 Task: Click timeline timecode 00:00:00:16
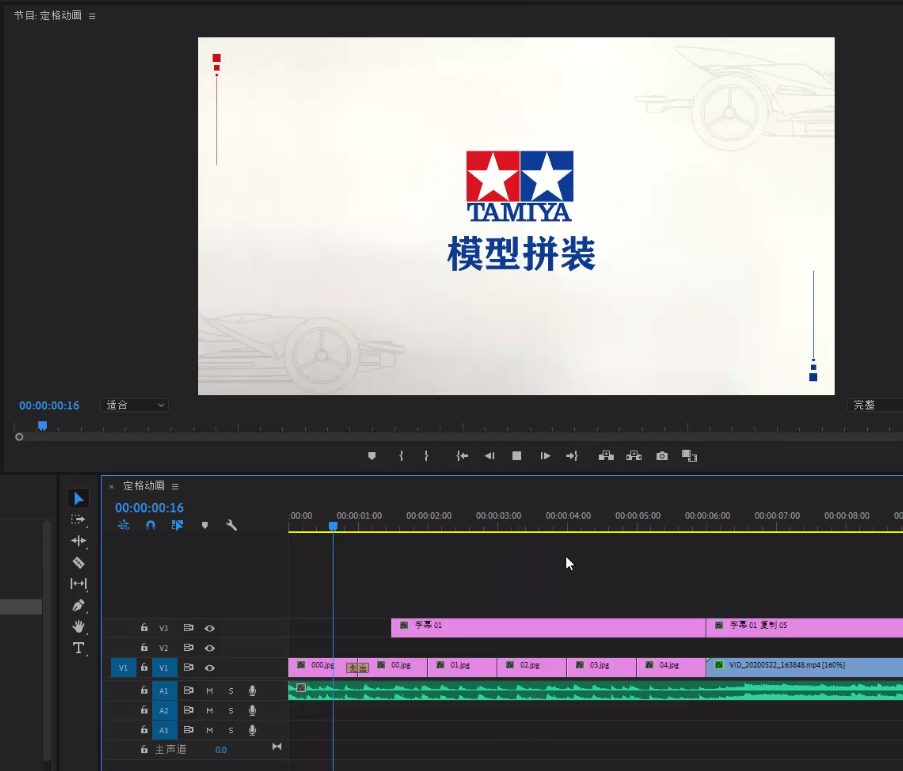(149, 508)
